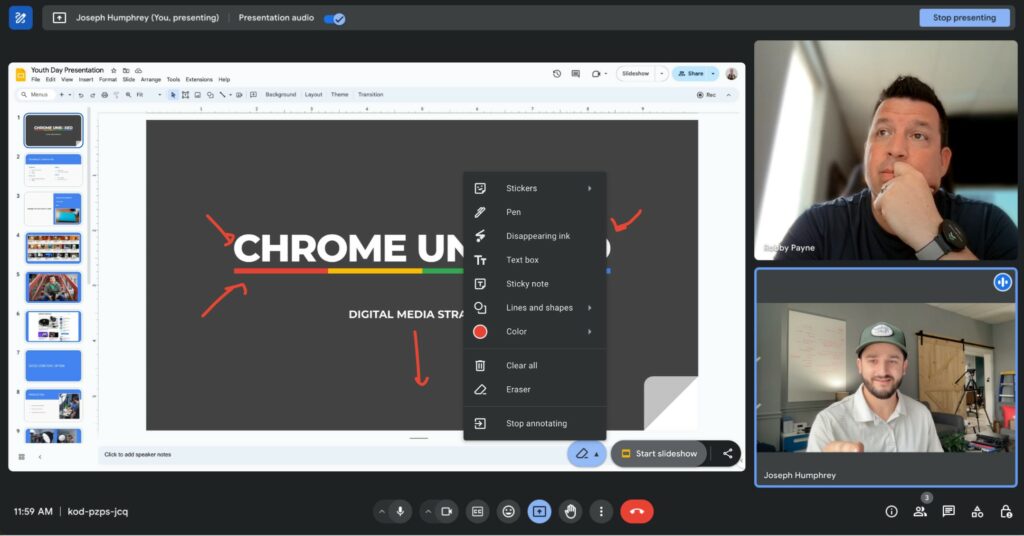The image size is (1024, 536).
Task: Open the Arrange menu in Slides
Action: [150, 80]
